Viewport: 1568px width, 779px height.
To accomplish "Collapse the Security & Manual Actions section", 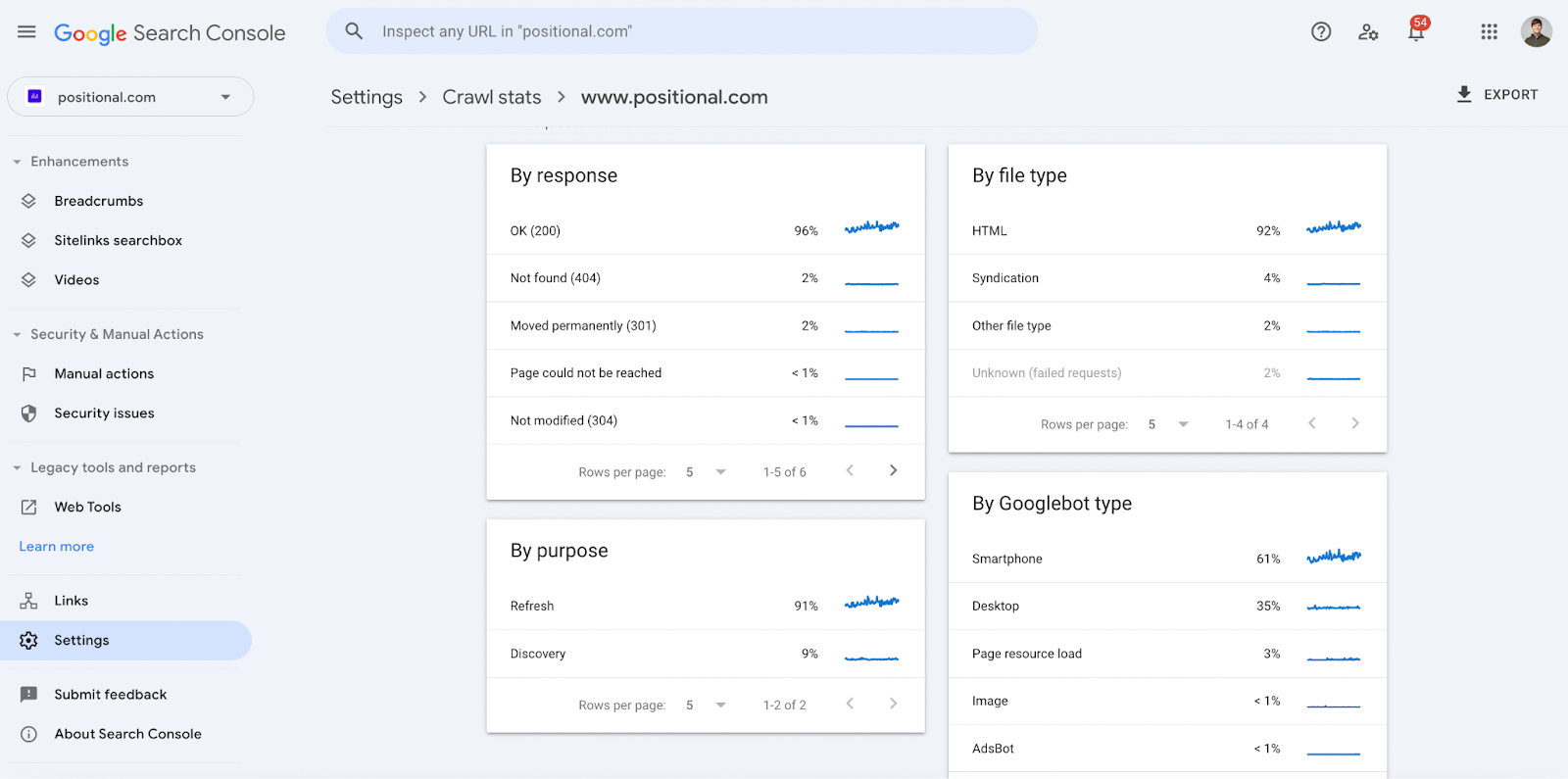I will (x=110, y=334).
